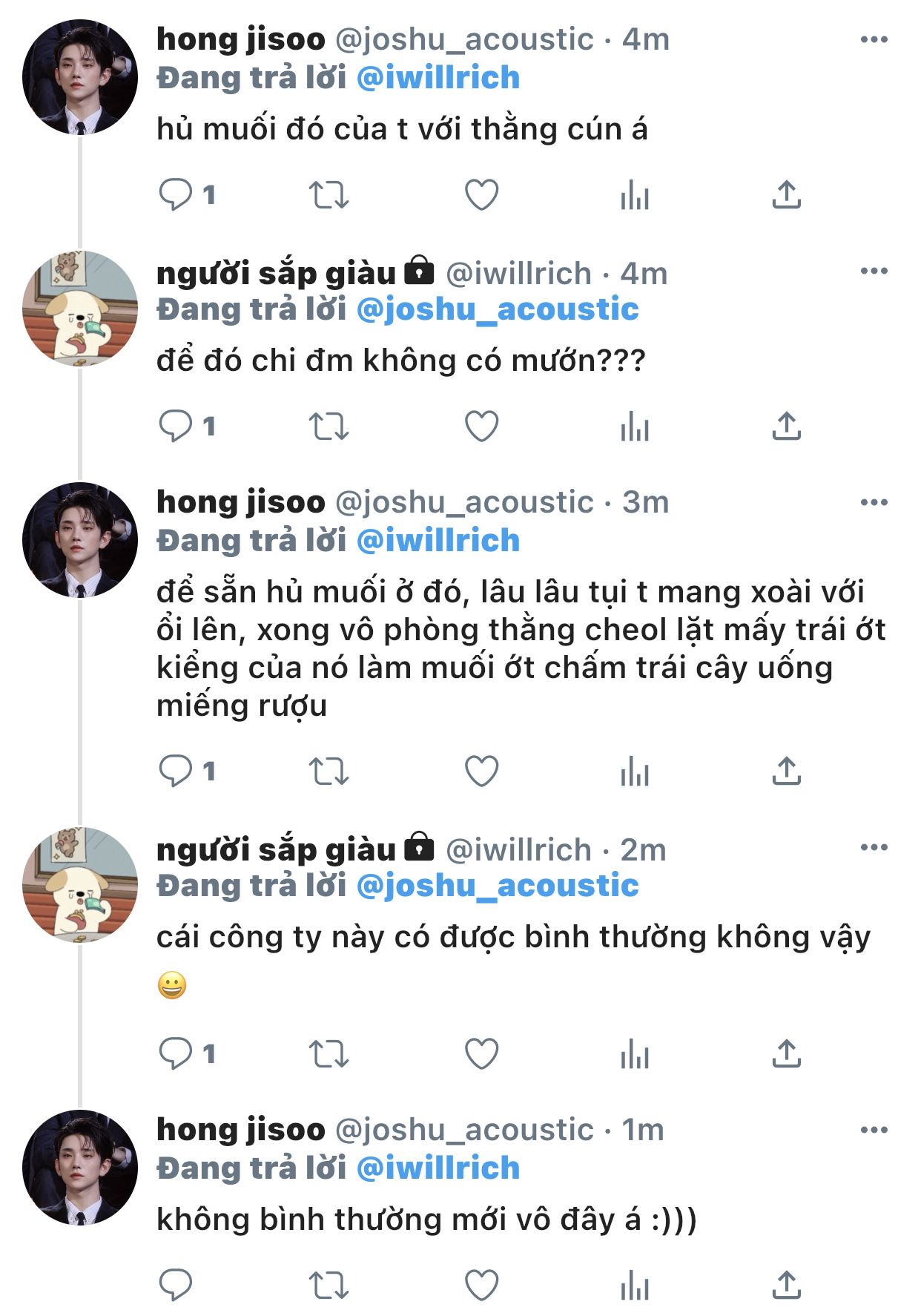Share the first tweet about hủ muối
This screenshot has width=921, height=1316.
click(786, 195)
